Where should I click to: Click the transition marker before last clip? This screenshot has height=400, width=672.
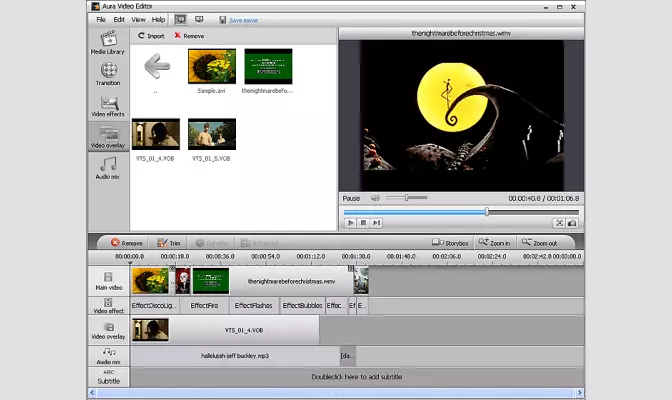pyautogui.click(x=351, y=268)
